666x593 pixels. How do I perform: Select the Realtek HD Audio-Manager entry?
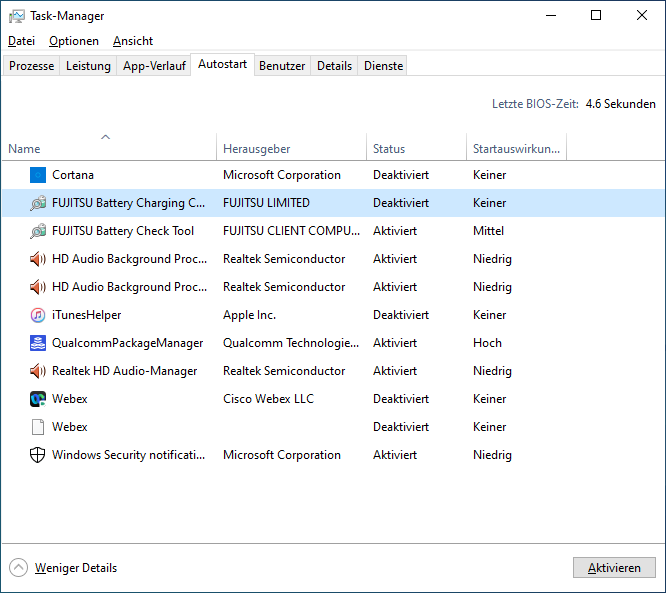(x=124, y=371)
